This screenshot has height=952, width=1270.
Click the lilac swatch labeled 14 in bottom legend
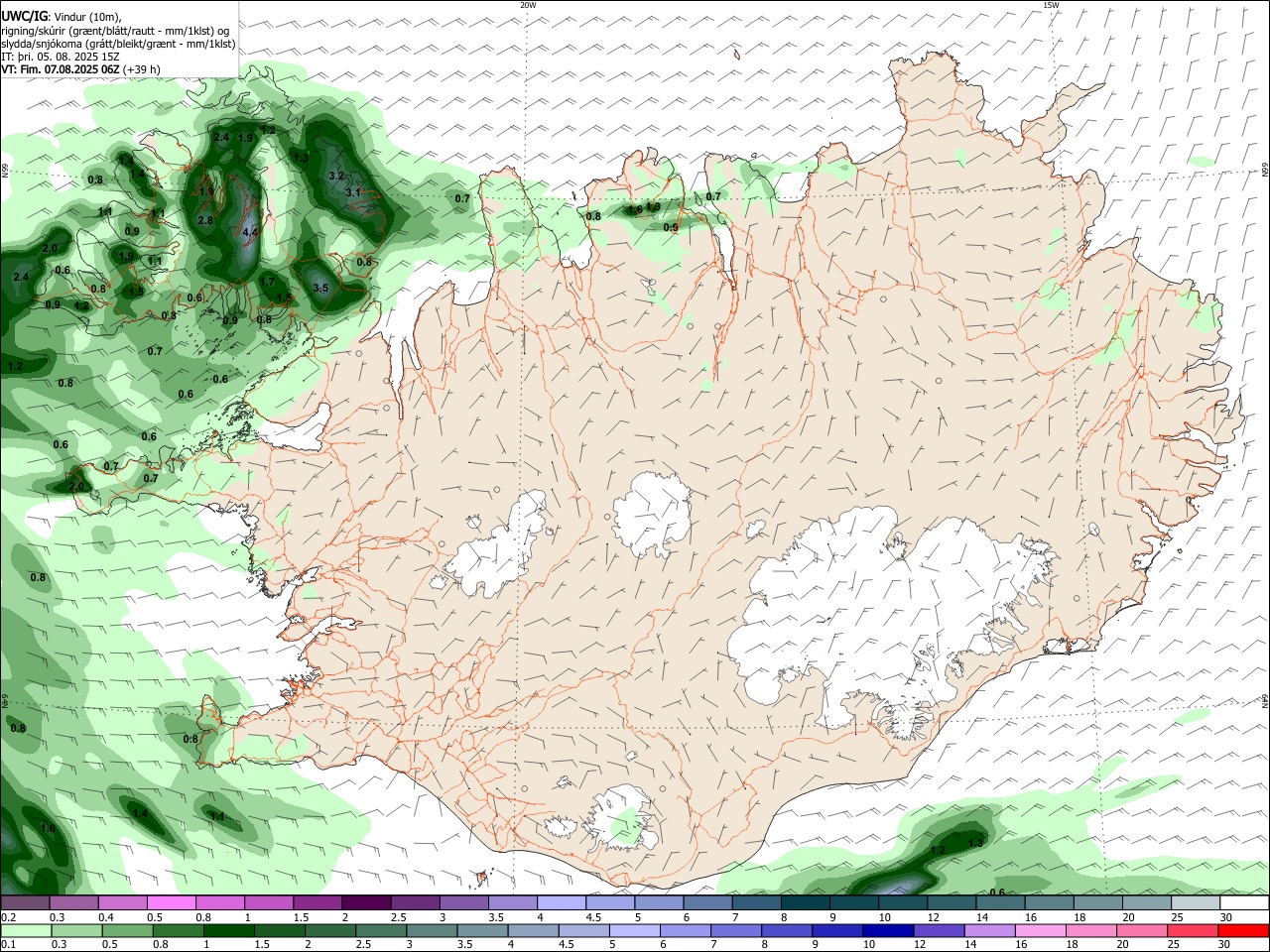989,931
